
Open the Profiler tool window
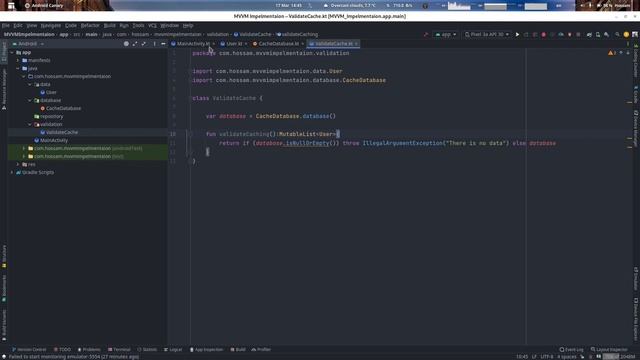click(261, 350)
